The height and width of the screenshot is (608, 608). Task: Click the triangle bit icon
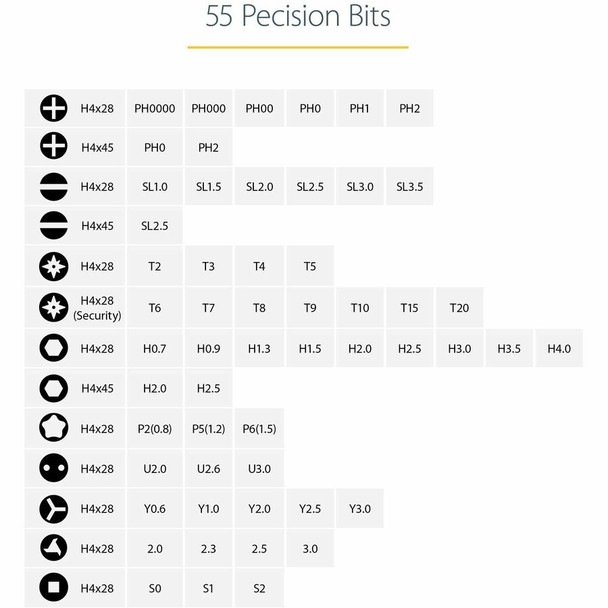click(x=53, y=548)
